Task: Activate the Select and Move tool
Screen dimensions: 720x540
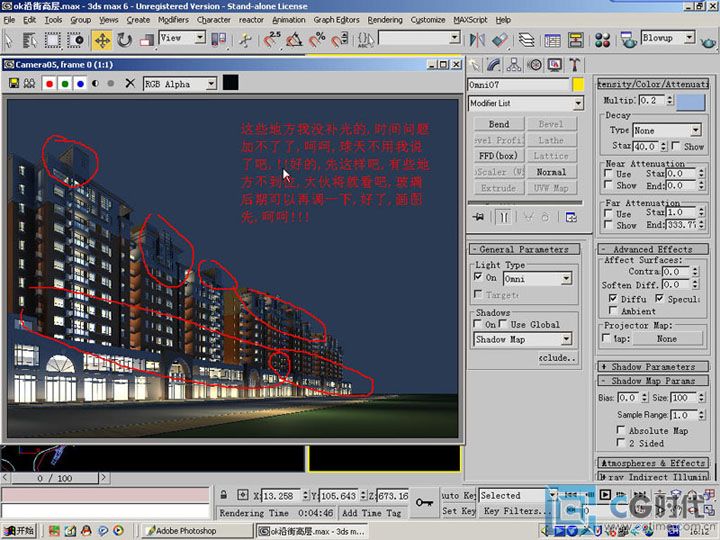Action: 102,40
